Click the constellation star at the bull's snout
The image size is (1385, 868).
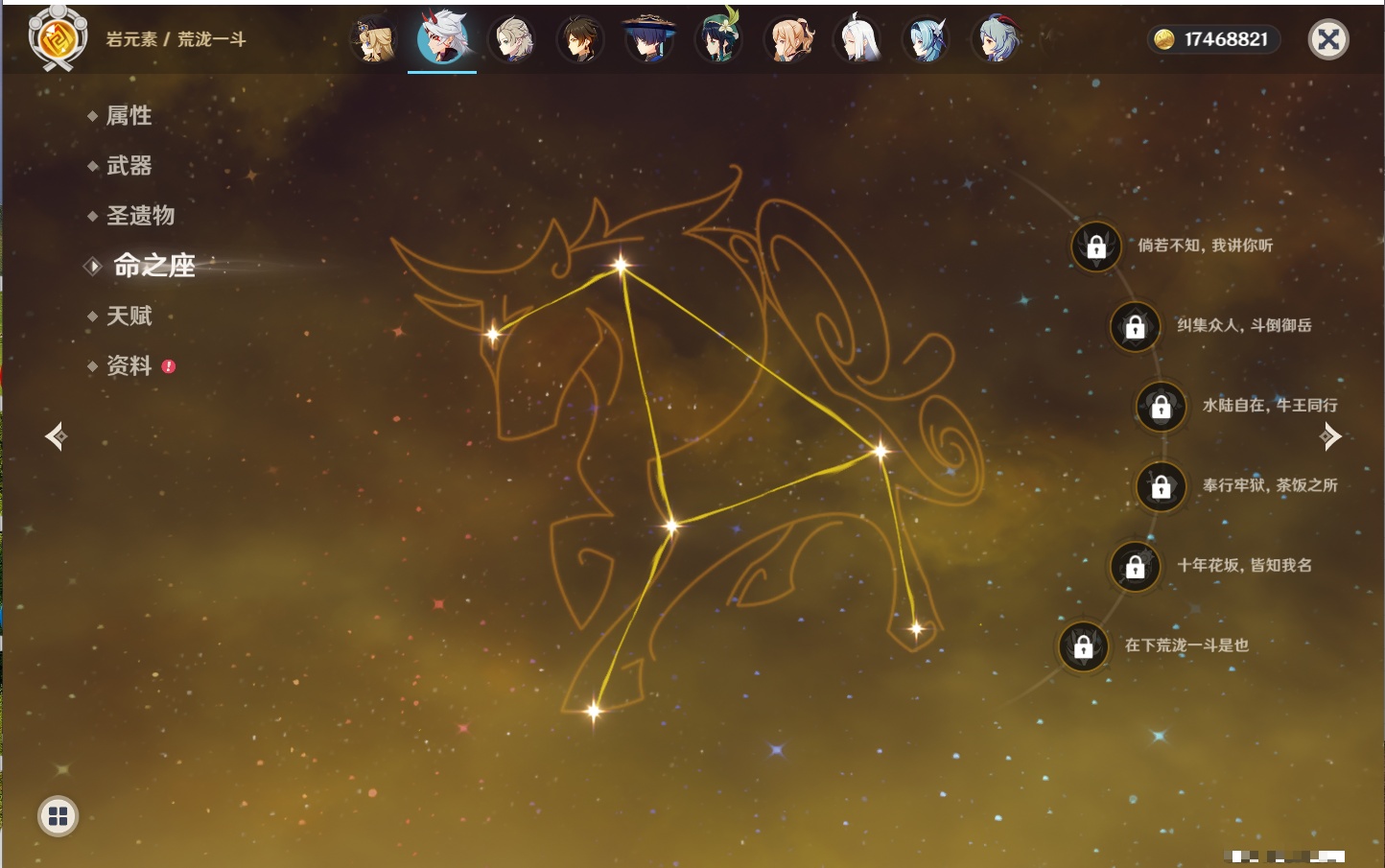click(x=492, y=334)
